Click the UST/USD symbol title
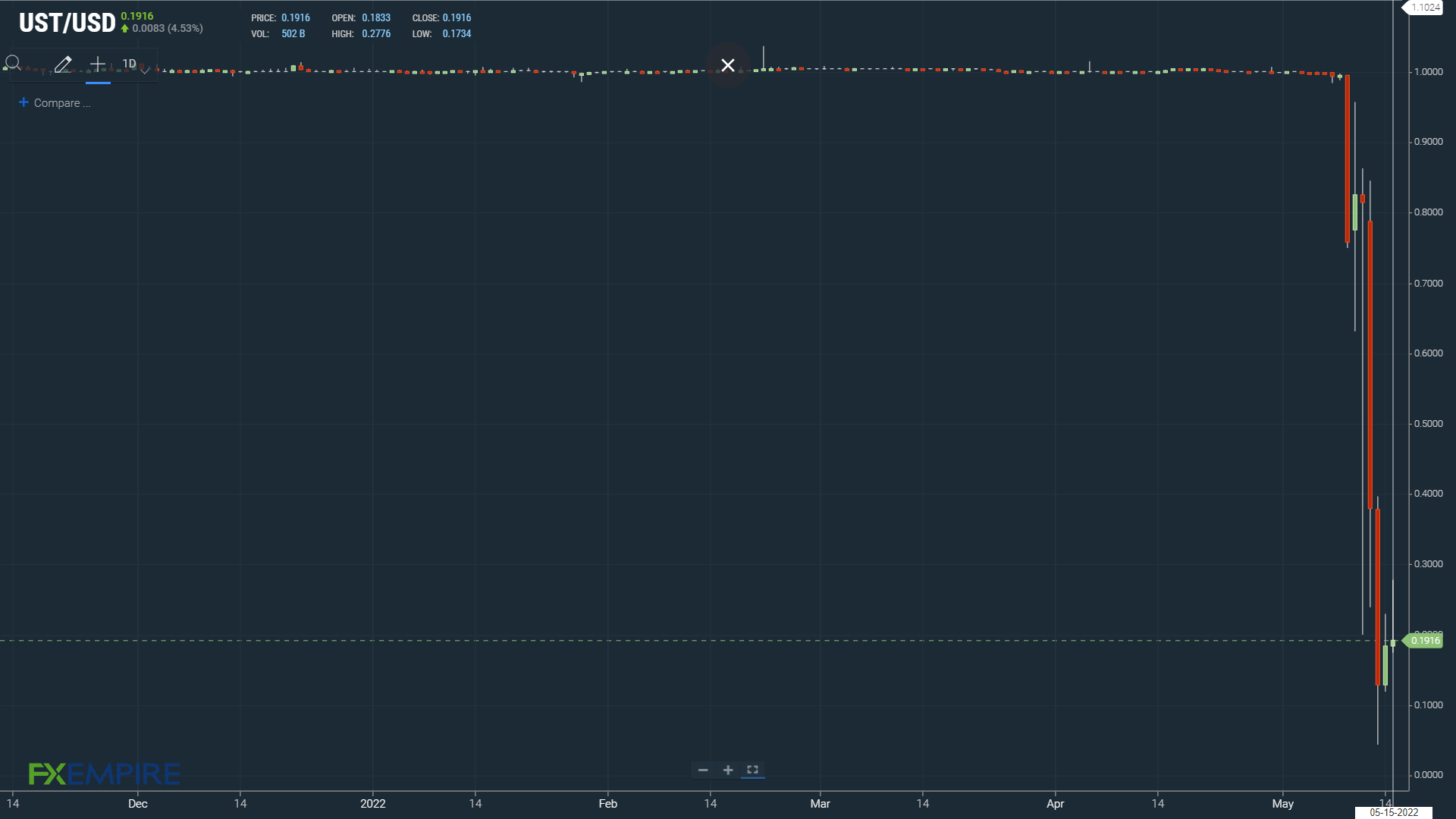Image resolution: width=1456 pixels, height=819 pixels. (67, 23)
